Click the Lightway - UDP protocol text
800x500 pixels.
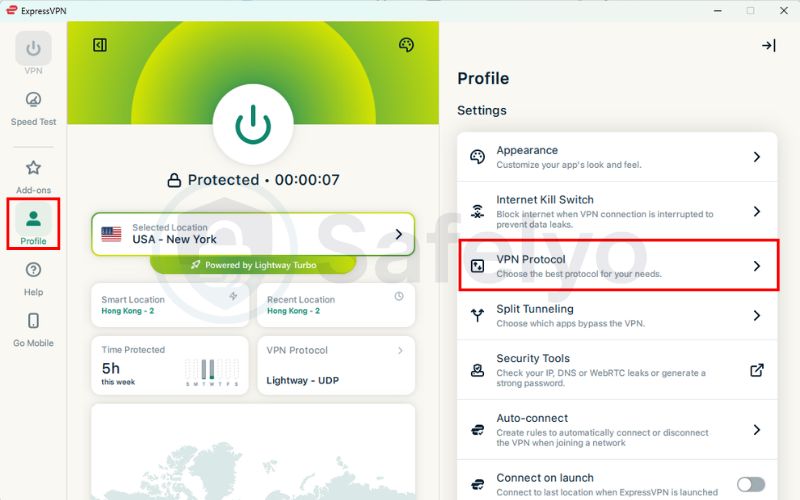pos(303,381)
